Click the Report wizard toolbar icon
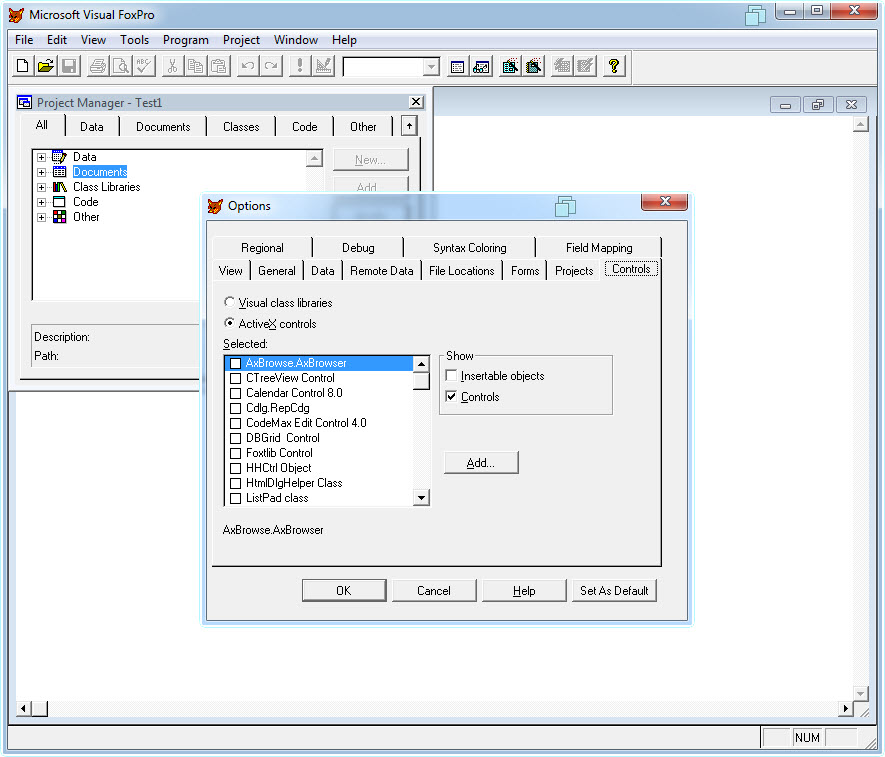 pos(533,67)
